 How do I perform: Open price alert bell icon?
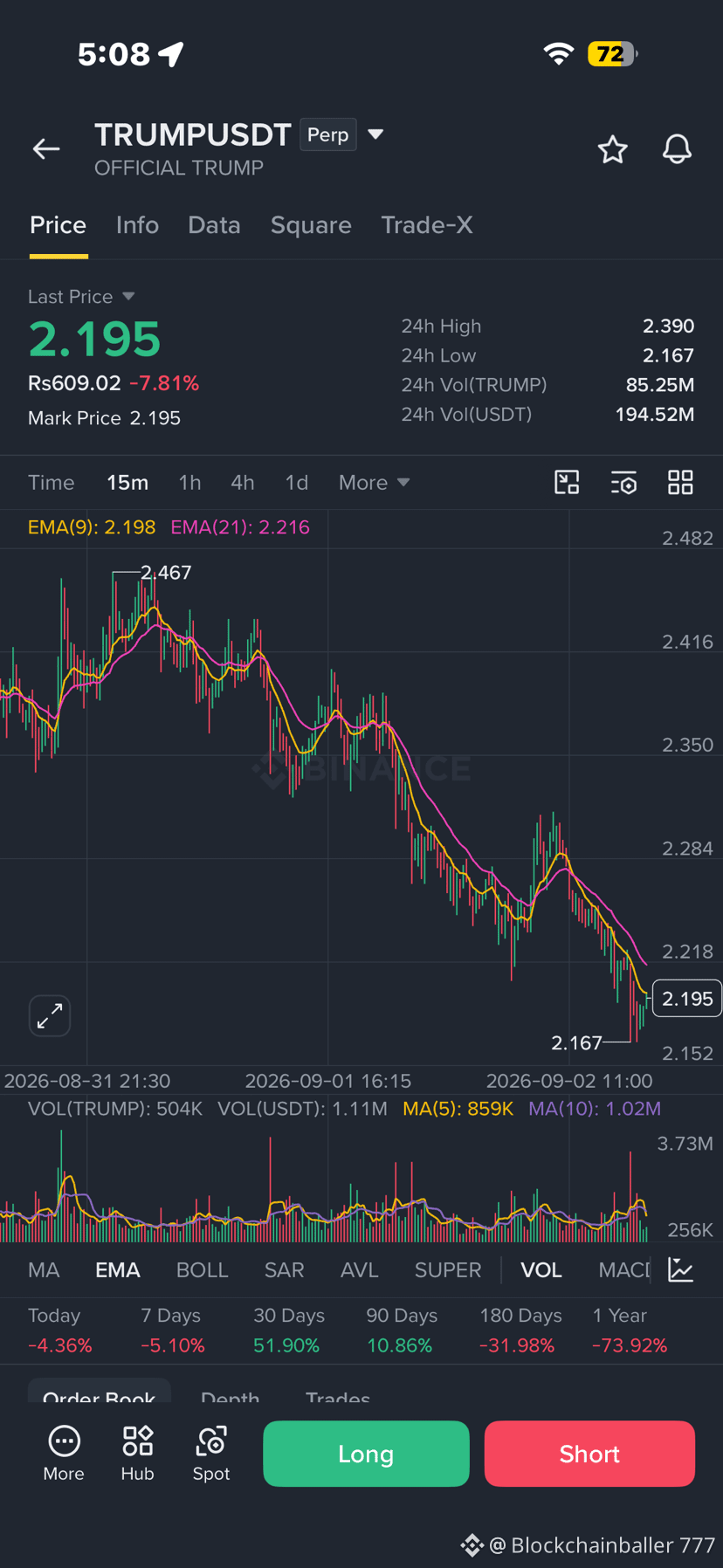[677, 149]
